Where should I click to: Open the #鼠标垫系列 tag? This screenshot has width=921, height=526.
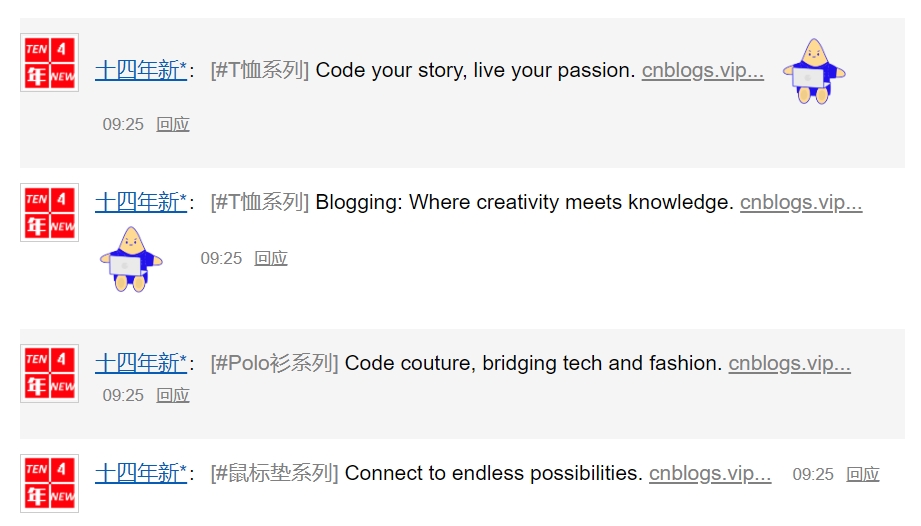(275, 473)
